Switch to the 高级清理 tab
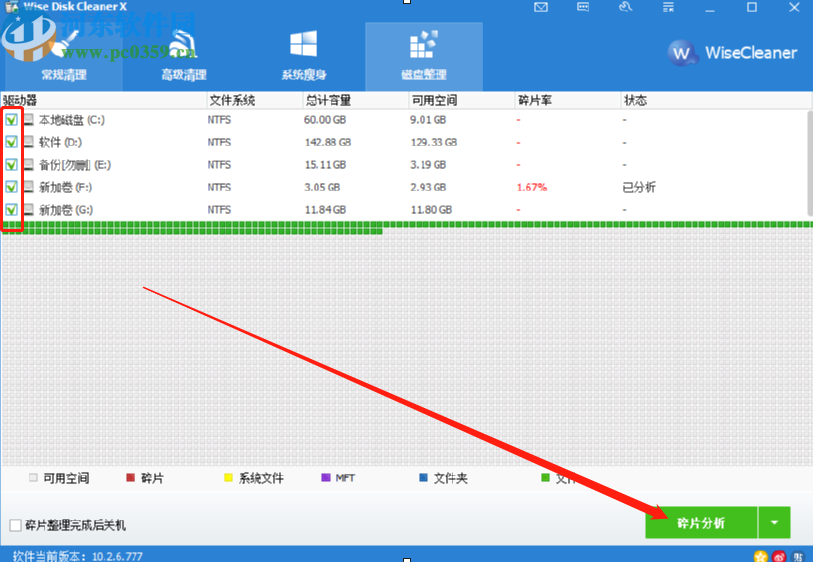The height and width of the screenshot is (562, 813). tap(184, 57)
